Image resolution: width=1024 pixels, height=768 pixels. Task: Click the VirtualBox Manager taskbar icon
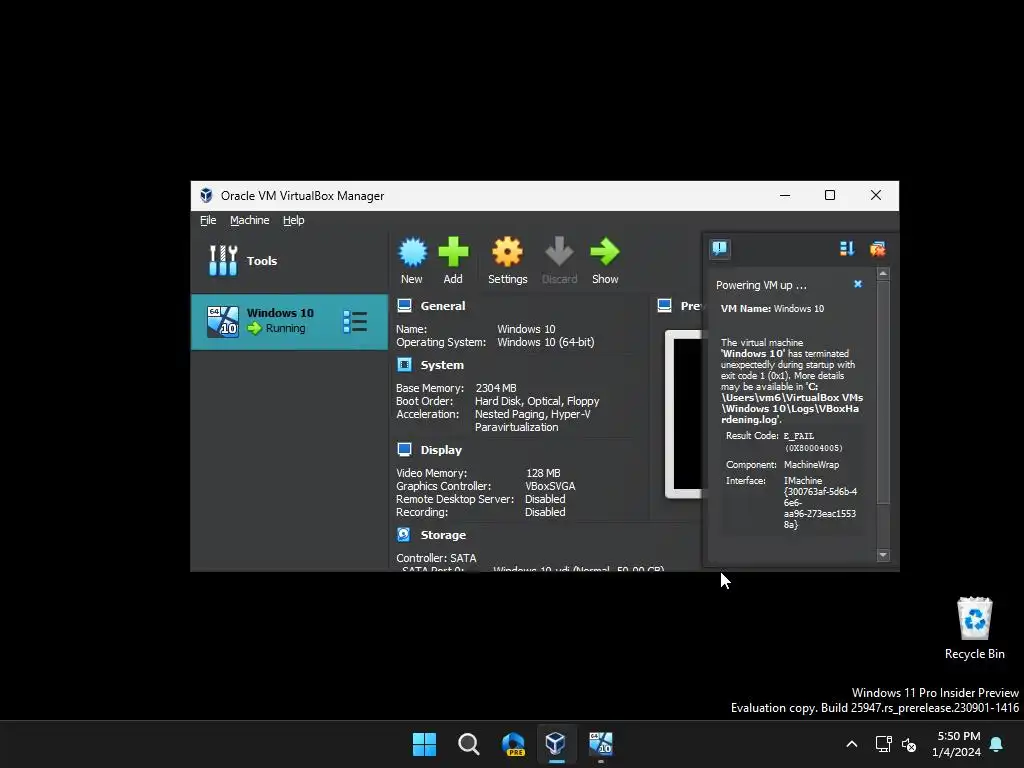coord(556,744)
